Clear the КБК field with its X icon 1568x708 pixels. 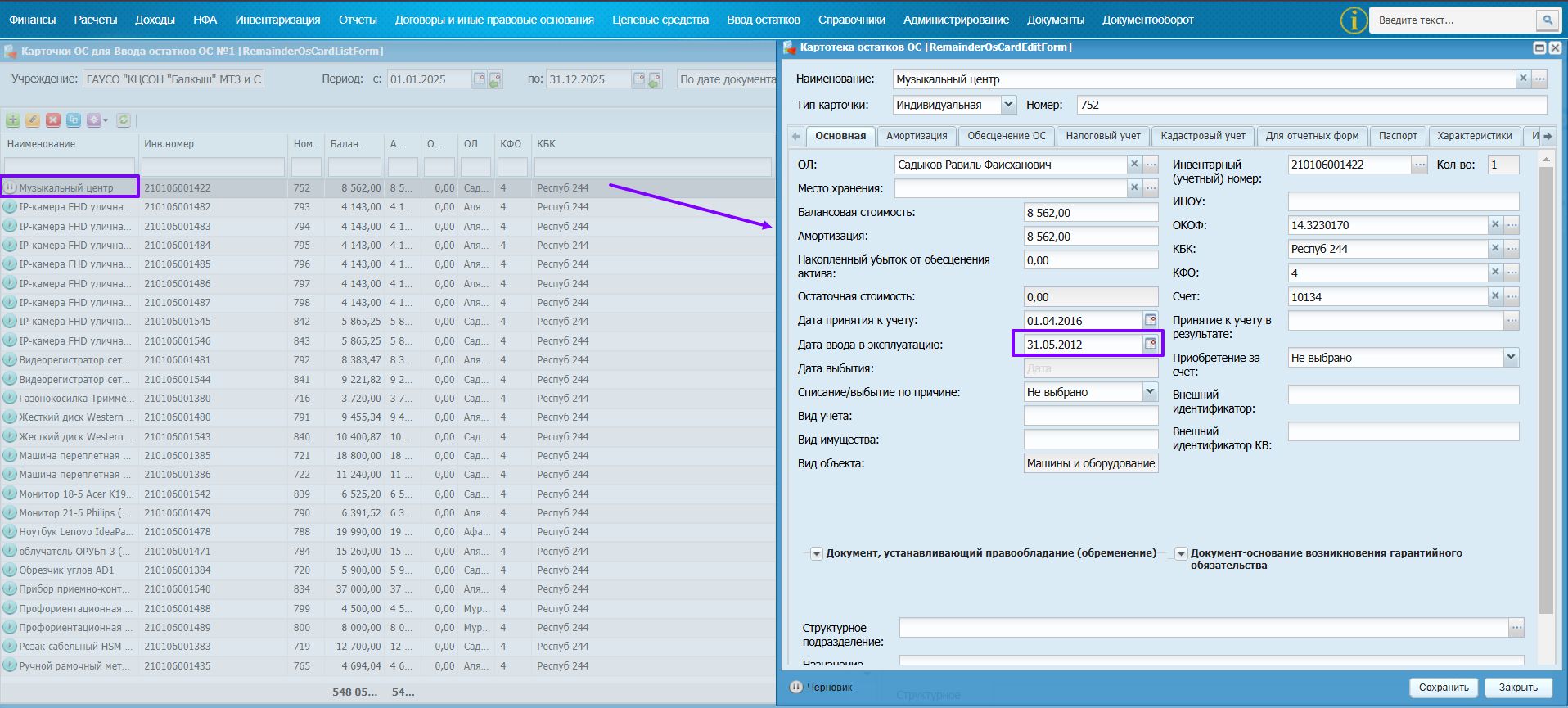coord(1495,248)
